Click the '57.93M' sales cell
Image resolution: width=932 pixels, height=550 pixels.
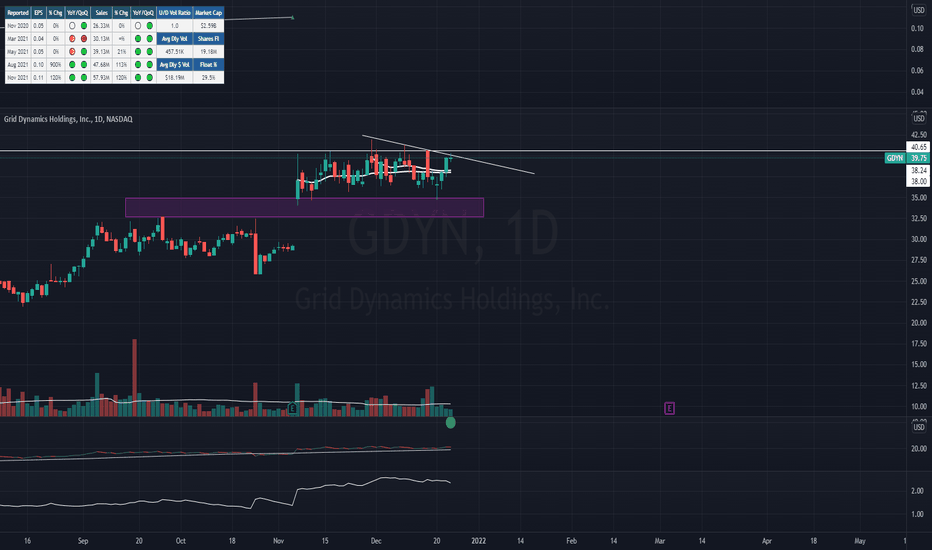tap(102, 77)
